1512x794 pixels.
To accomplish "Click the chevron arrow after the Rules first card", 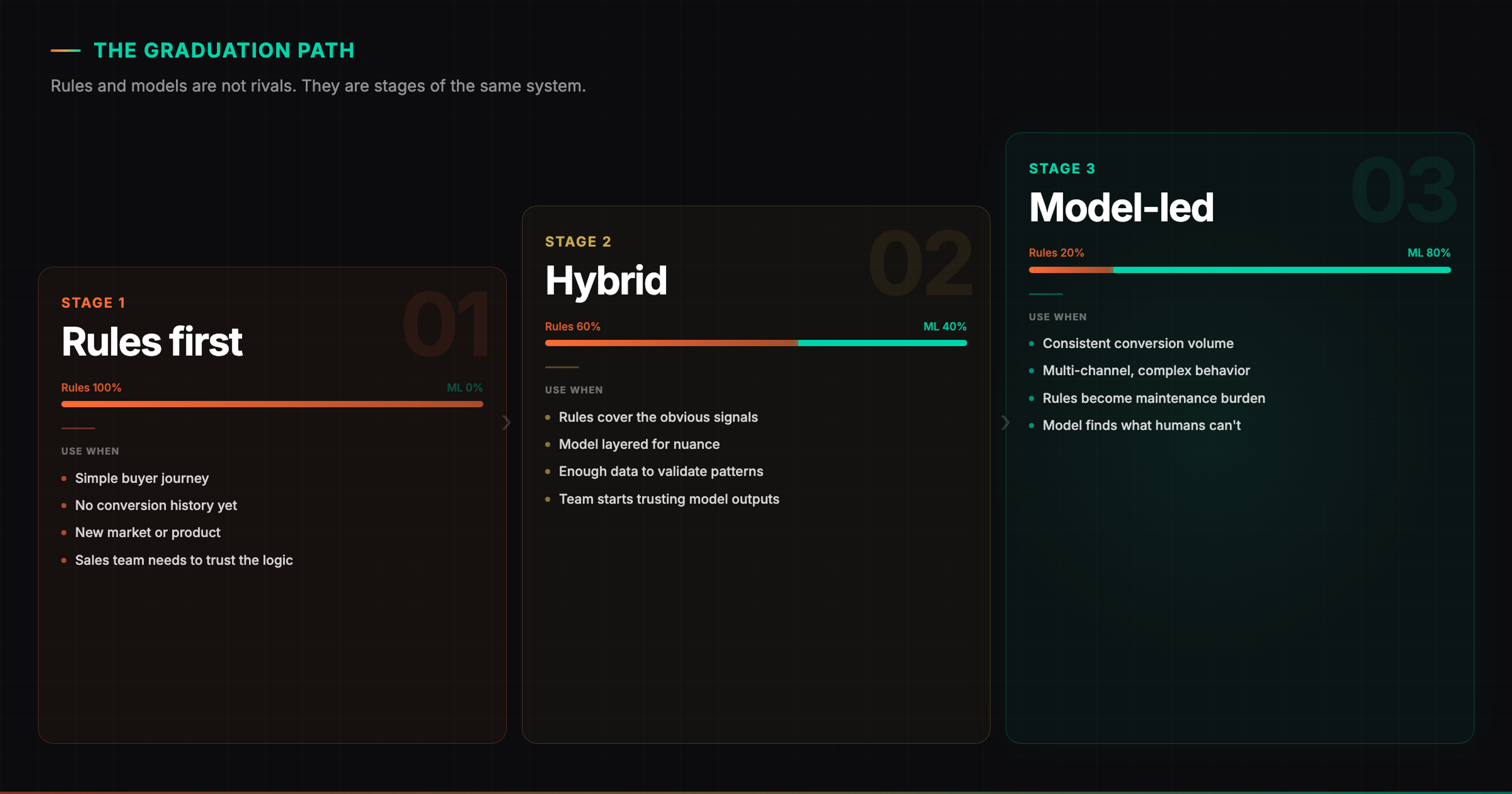I will [506, 423].
